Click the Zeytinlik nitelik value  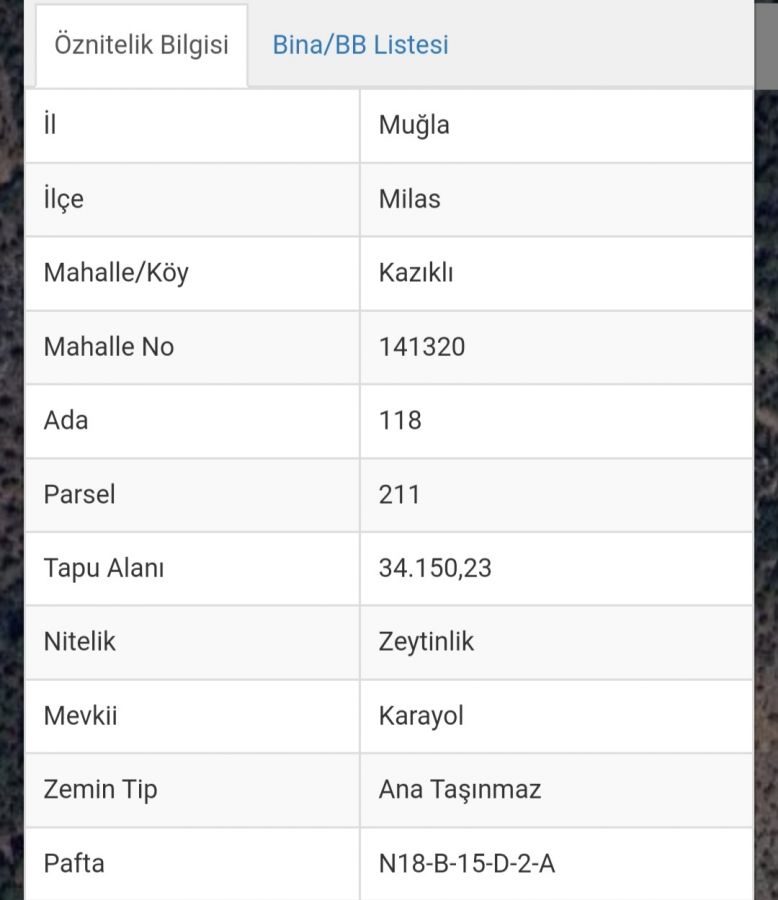pyautogui.click(x=426, y=642)
